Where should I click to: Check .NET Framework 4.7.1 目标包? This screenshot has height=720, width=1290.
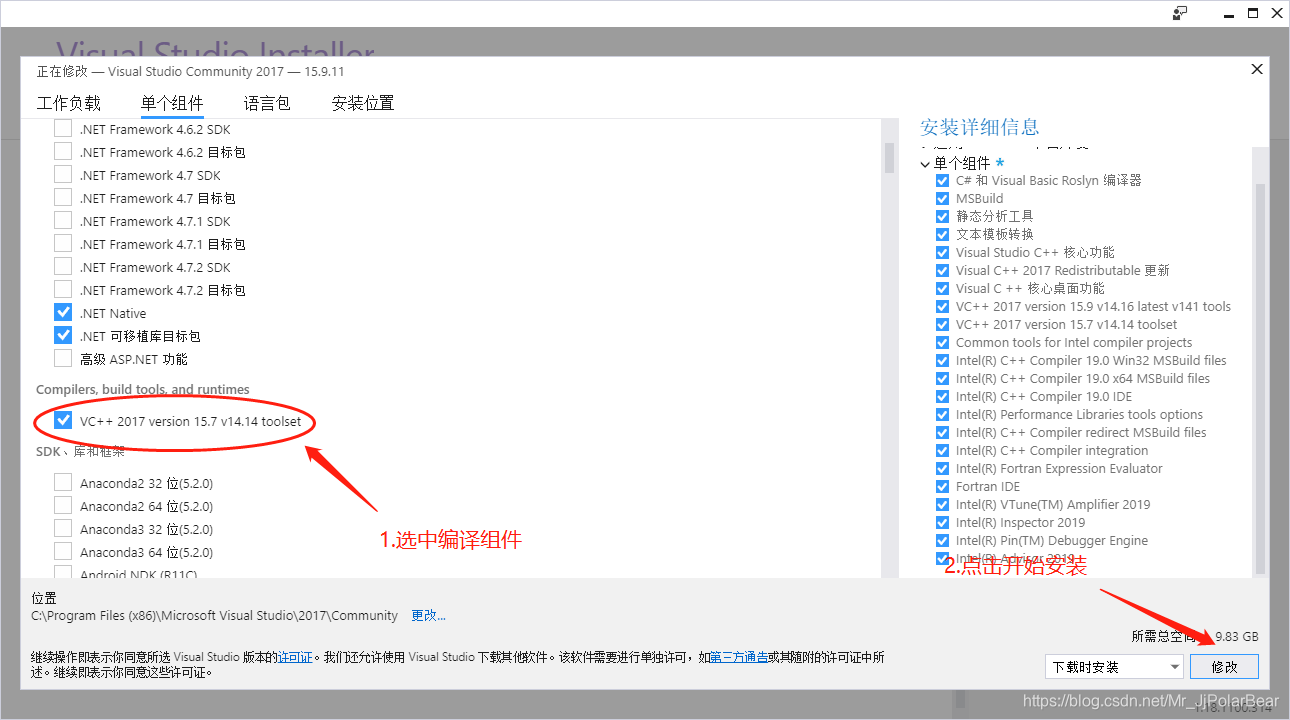(63, 244)
